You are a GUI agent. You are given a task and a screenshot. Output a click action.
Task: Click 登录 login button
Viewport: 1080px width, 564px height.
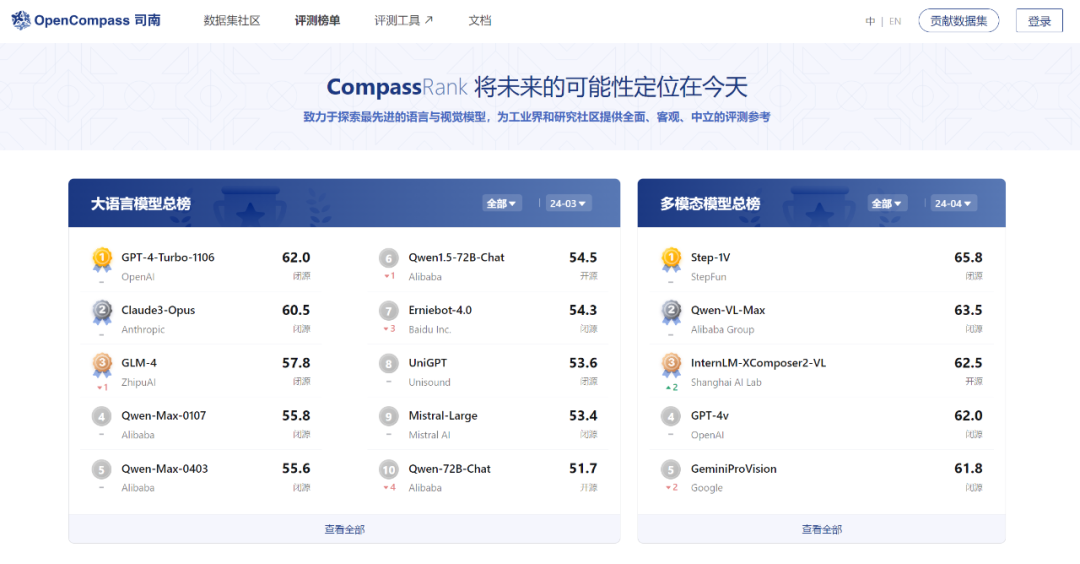point(1039,21)
